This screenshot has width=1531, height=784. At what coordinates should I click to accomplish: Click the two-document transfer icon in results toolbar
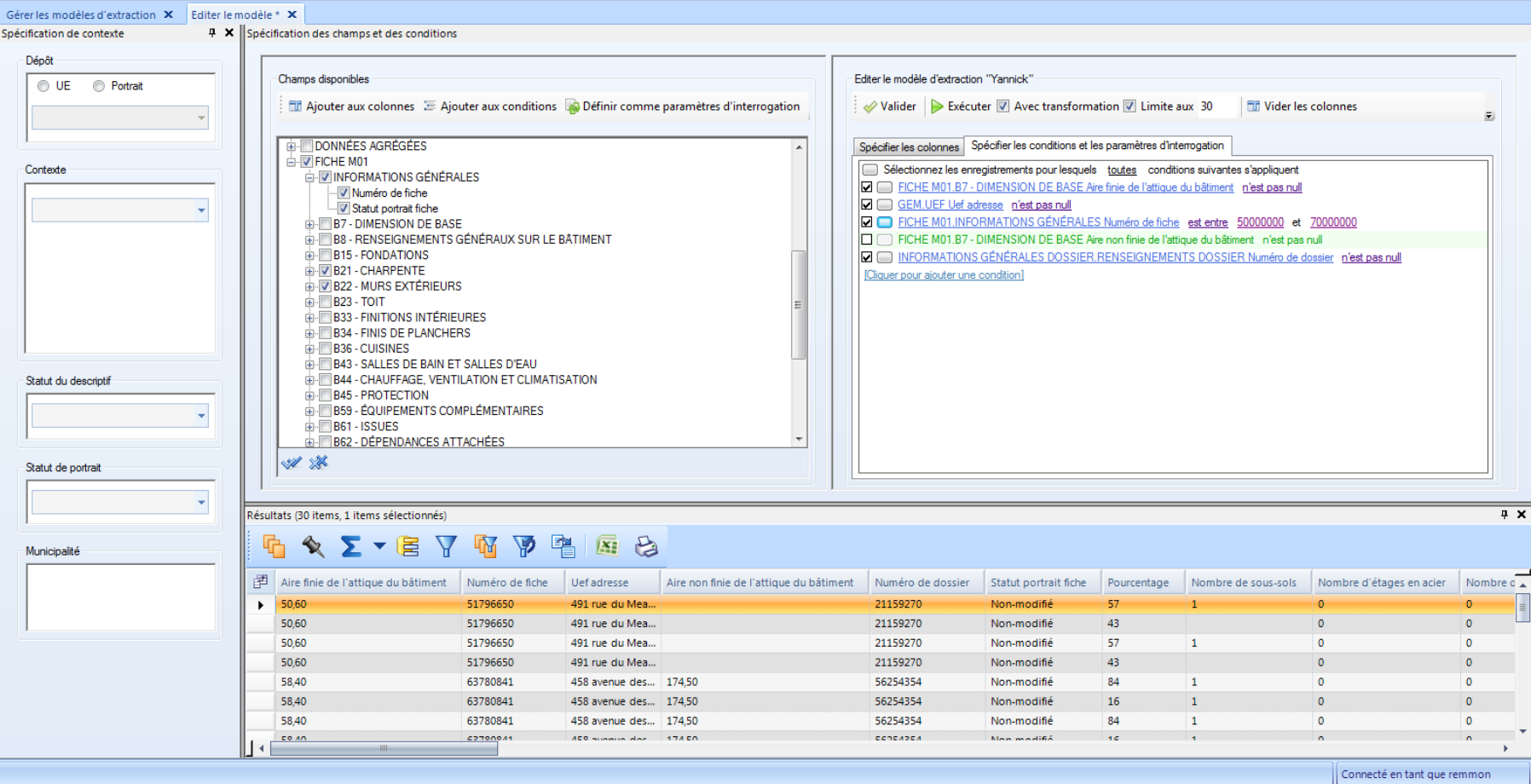(563, 546)
